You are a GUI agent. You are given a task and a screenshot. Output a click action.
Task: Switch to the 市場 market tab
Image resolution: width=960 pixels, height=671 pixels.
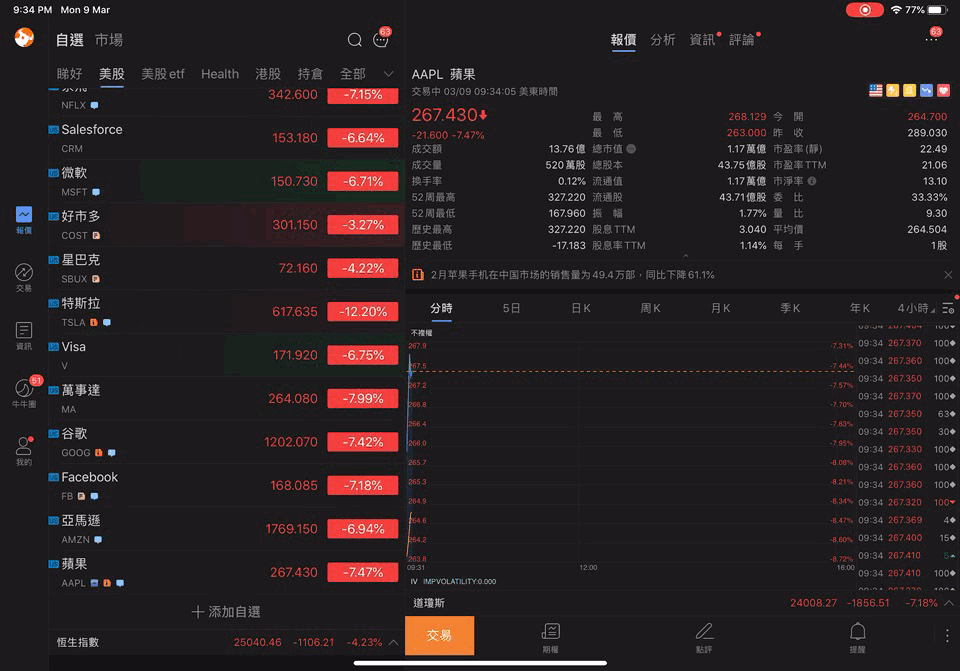point(109,40)
